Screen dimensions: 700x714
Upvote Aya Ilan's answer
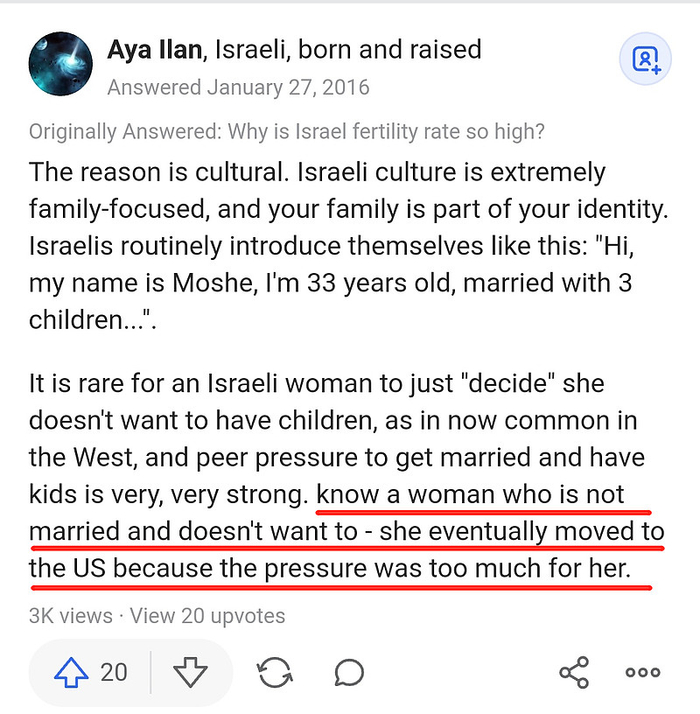click(72, 672)
